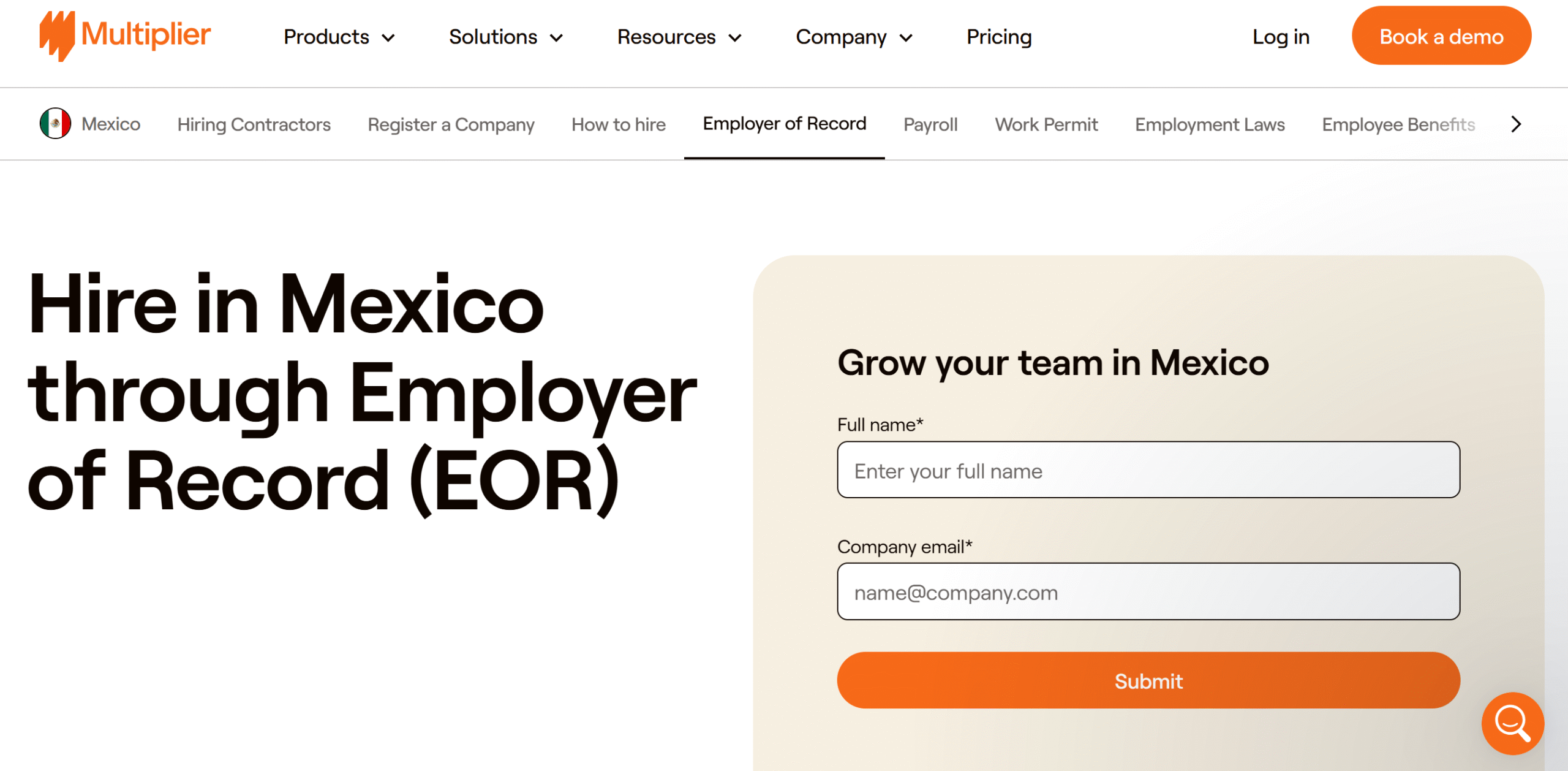The image size is (1568, 771).
Task: Switch to Register a Company tab
Action: pyautogui.click(x=451, y=124)
